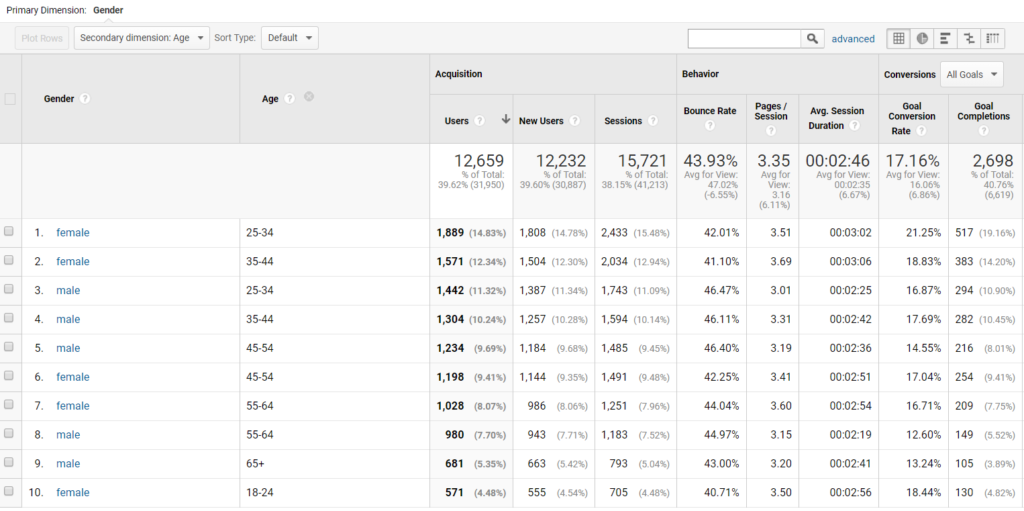This screenshot has width=1024, height=511.
Task: Click the 46.47% bounce rate cell
Action: [x=722, y=290]
